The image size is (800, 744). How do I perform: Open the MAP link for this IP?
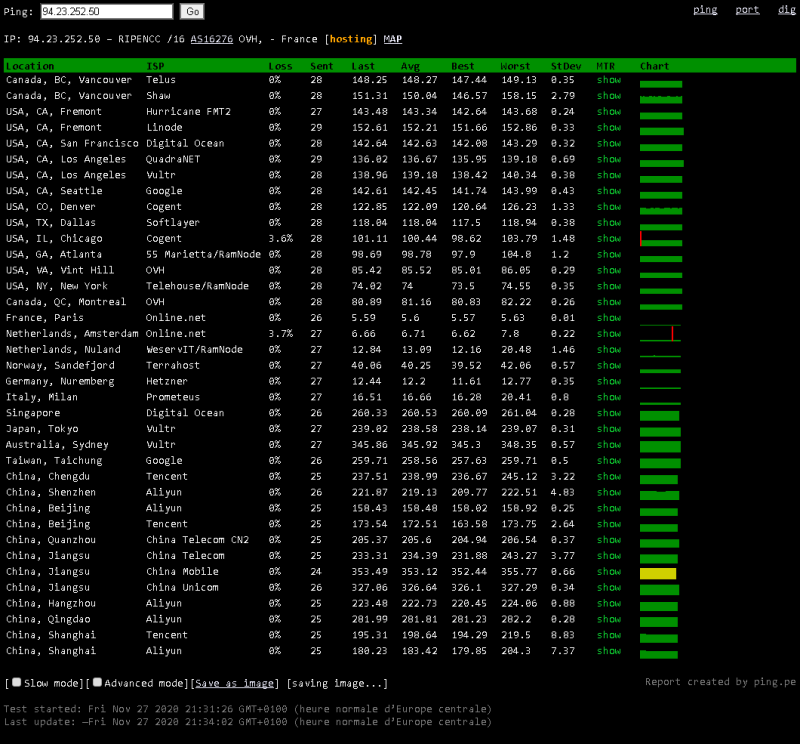(393, 39)
